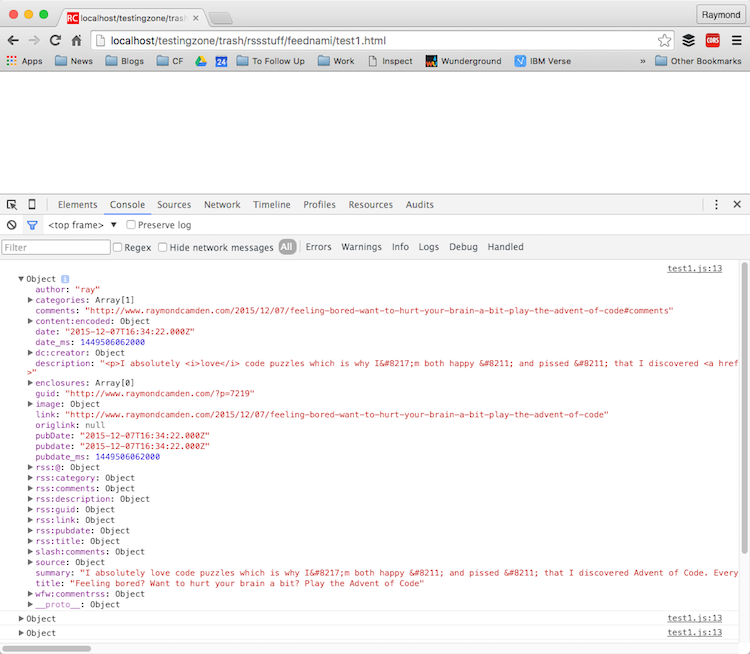Image resolution: width=750 pixels, height=654 pixels.
Task: Filter console by Warnings
Action: pos(362,247)
